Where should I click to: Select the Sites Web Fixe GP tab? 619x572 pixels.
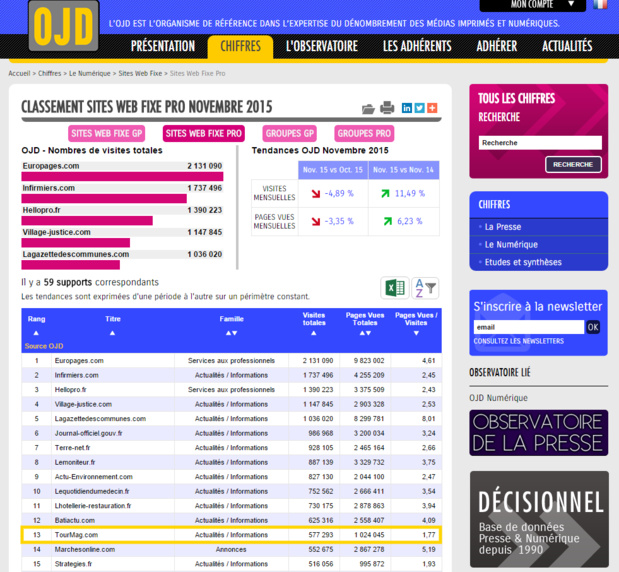107,133
